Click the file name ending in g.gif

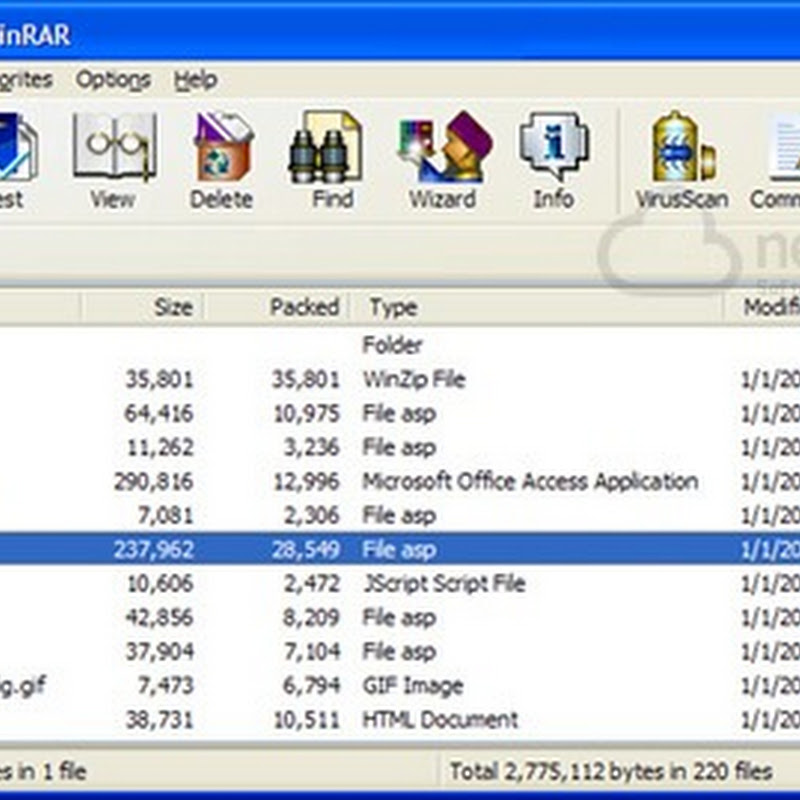23,686
